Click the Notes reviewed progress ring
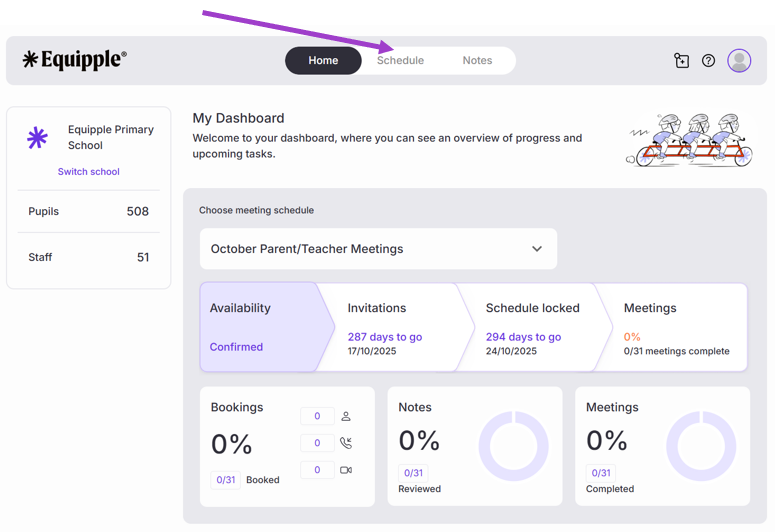Viewport: 777px width, 532px height. (x=514, y=446)
